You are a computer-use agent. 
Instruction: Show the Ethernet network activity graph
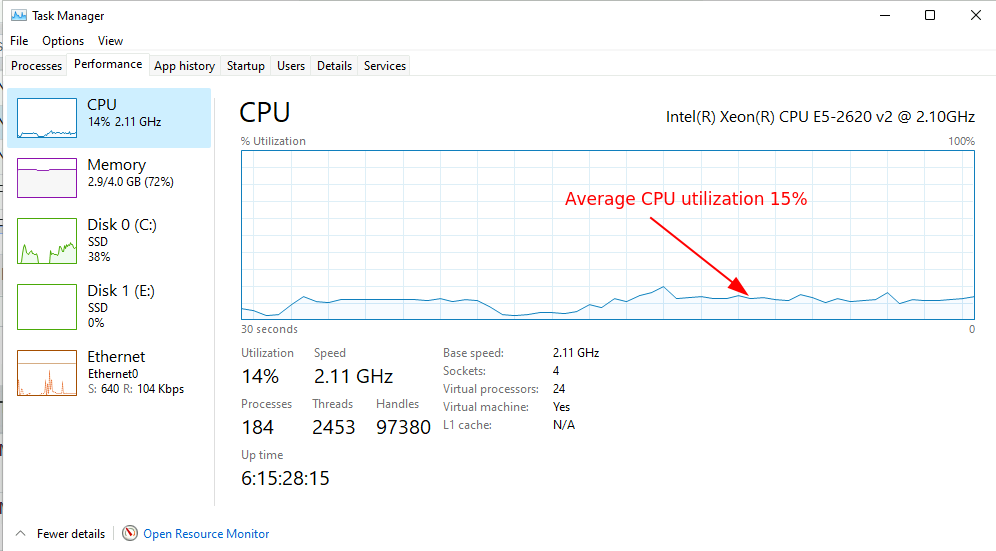[x=47, y=373]
